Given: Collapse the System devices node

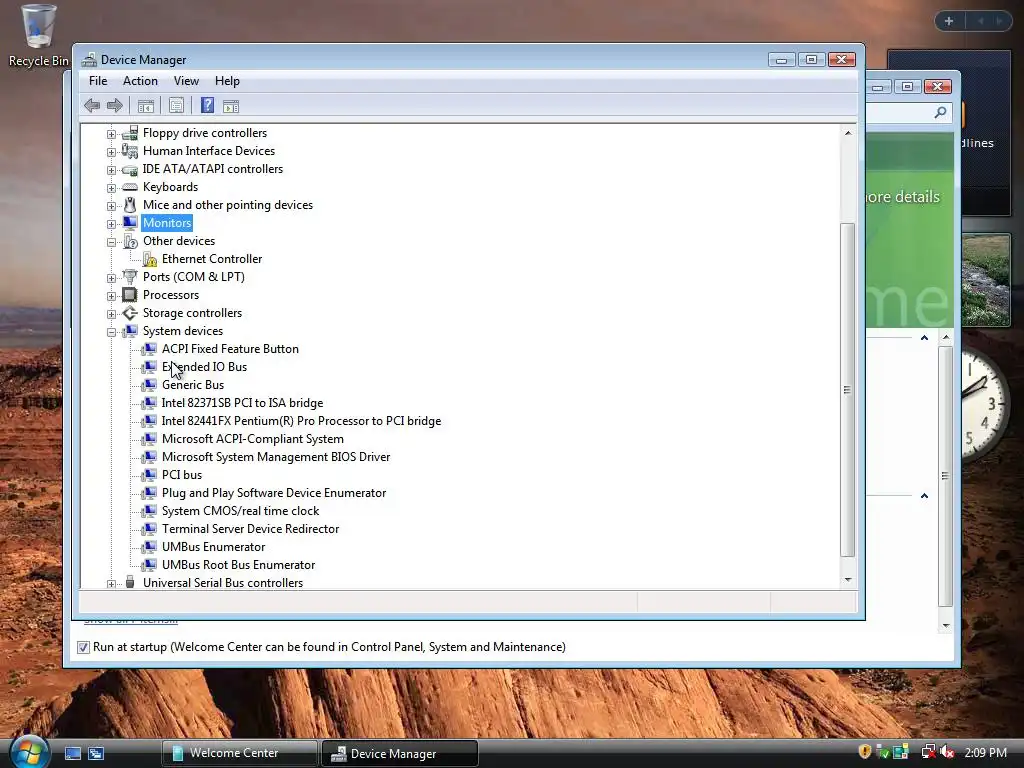Looking at the screenshot, I should coord(111,332).
